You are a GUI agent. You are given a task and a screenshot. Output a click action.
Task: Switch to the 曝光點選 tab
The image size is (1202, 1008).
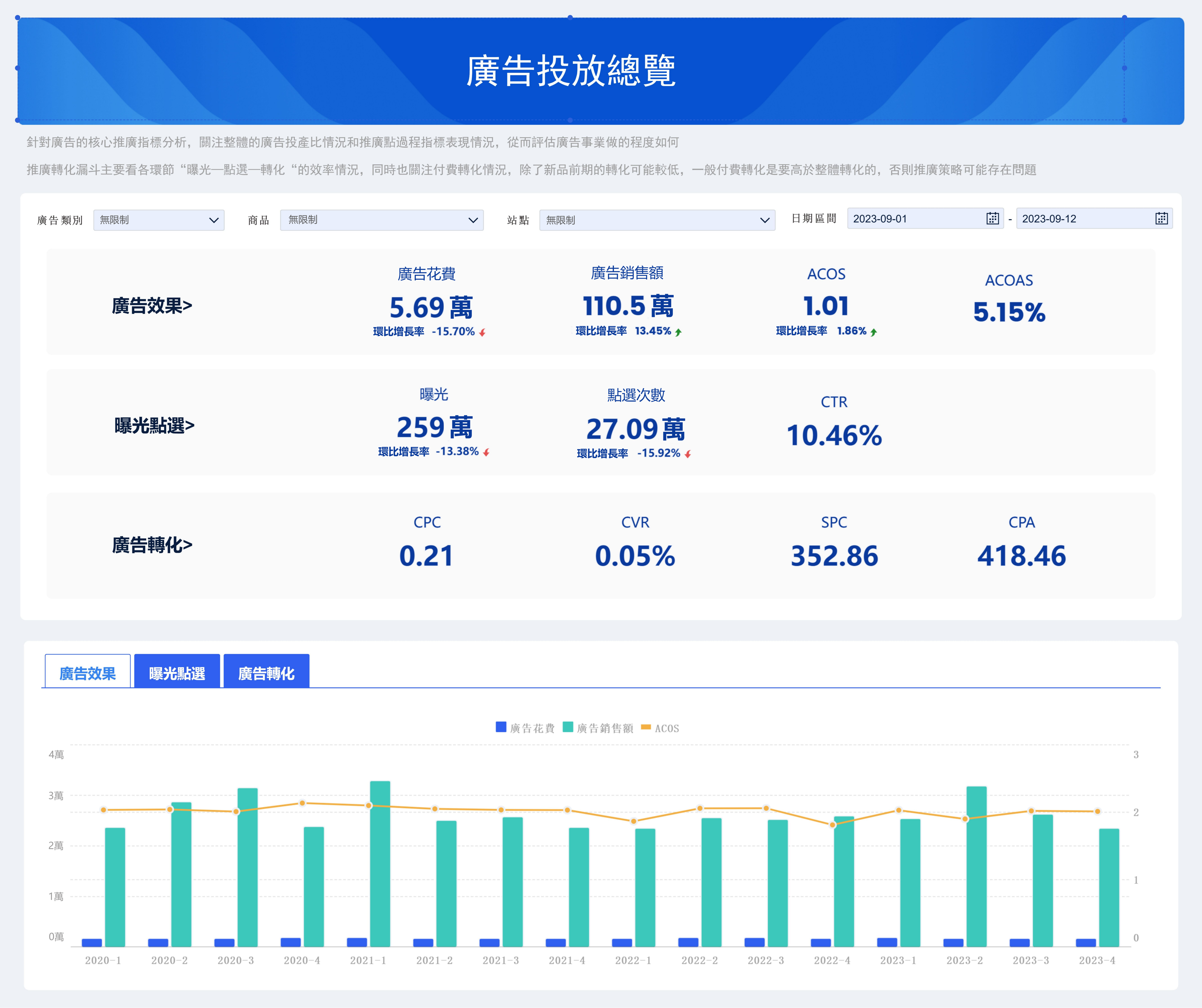(x=177, y=672)
